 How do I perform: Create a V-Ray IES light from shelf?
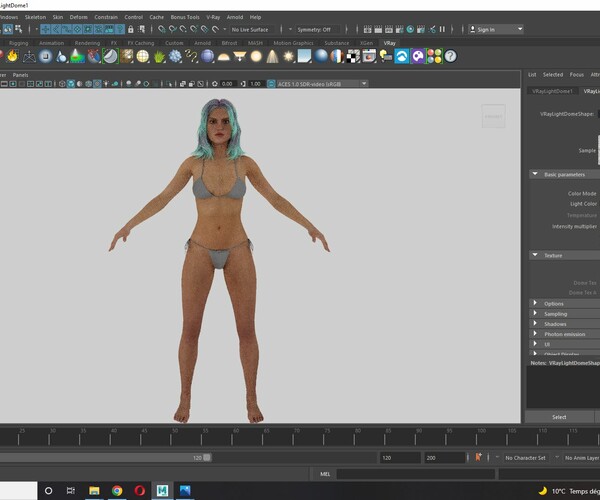(x=272, y=56)
